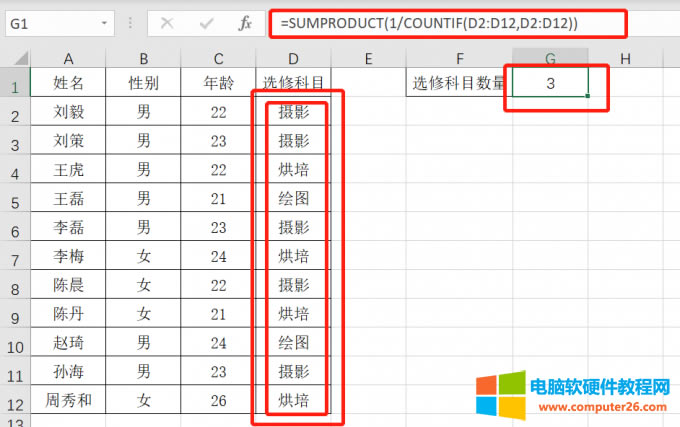Click the 年龄 header cell
Screen dimensions: 680x427
(x=218, y=82)
